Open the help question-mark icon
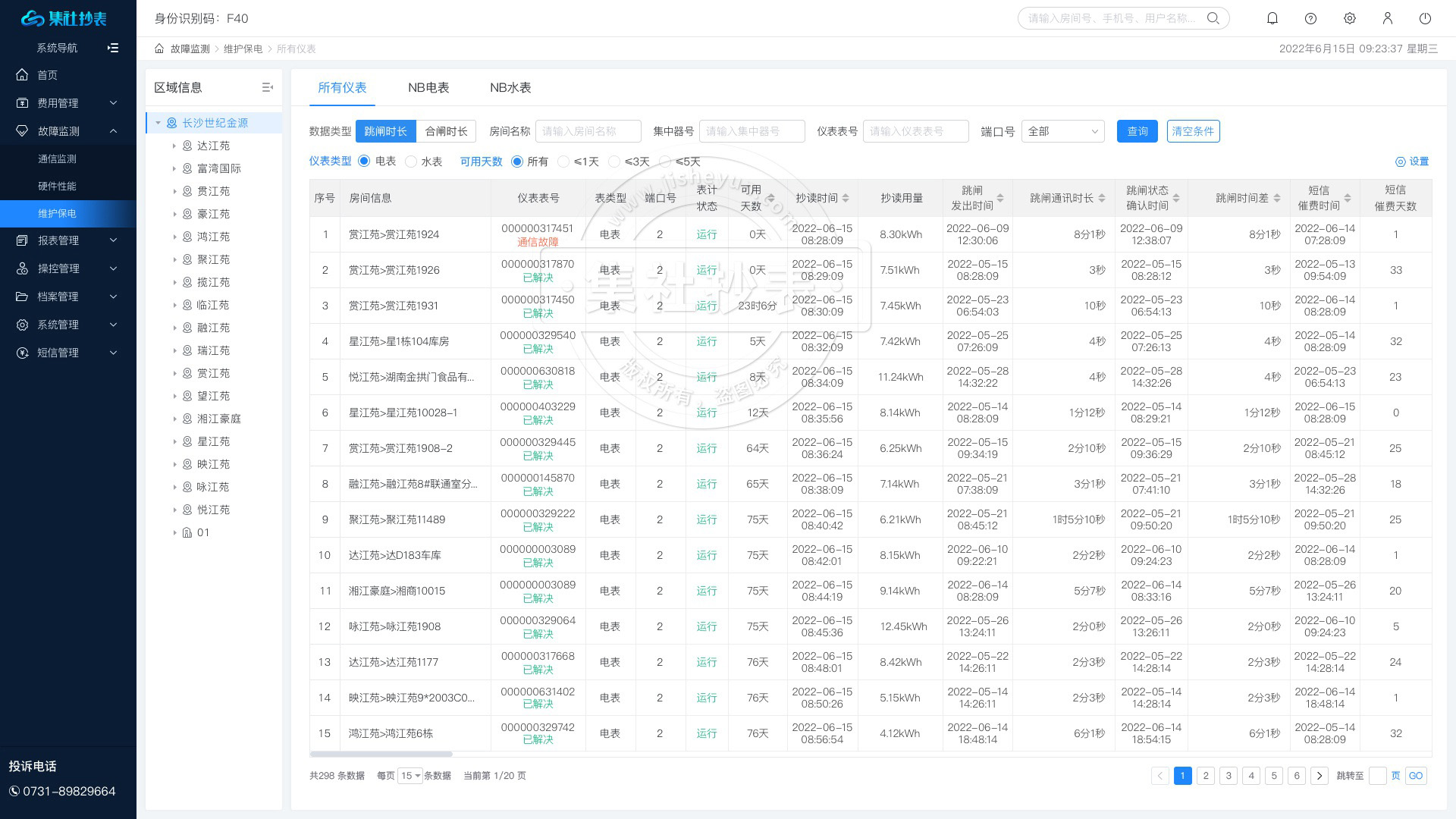The image size is (1456, 819). tap(1310, 18)
